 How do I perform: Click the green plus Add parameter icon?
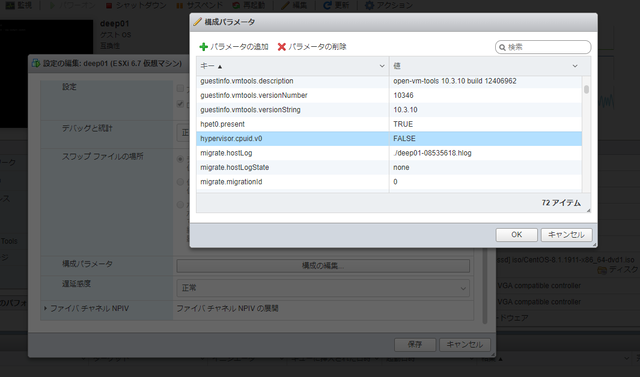[203, 47]
